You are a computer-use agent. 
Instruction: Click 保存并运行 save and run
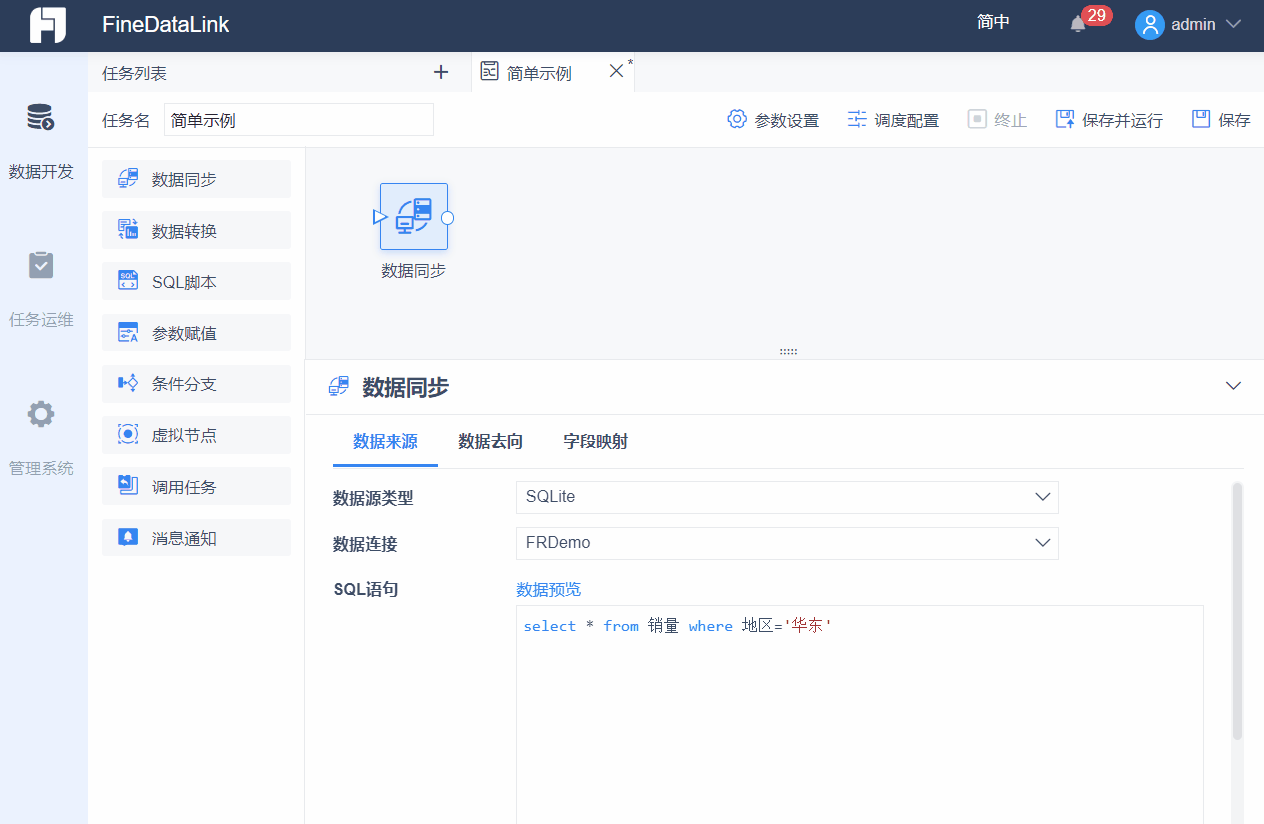[1109, 120]
